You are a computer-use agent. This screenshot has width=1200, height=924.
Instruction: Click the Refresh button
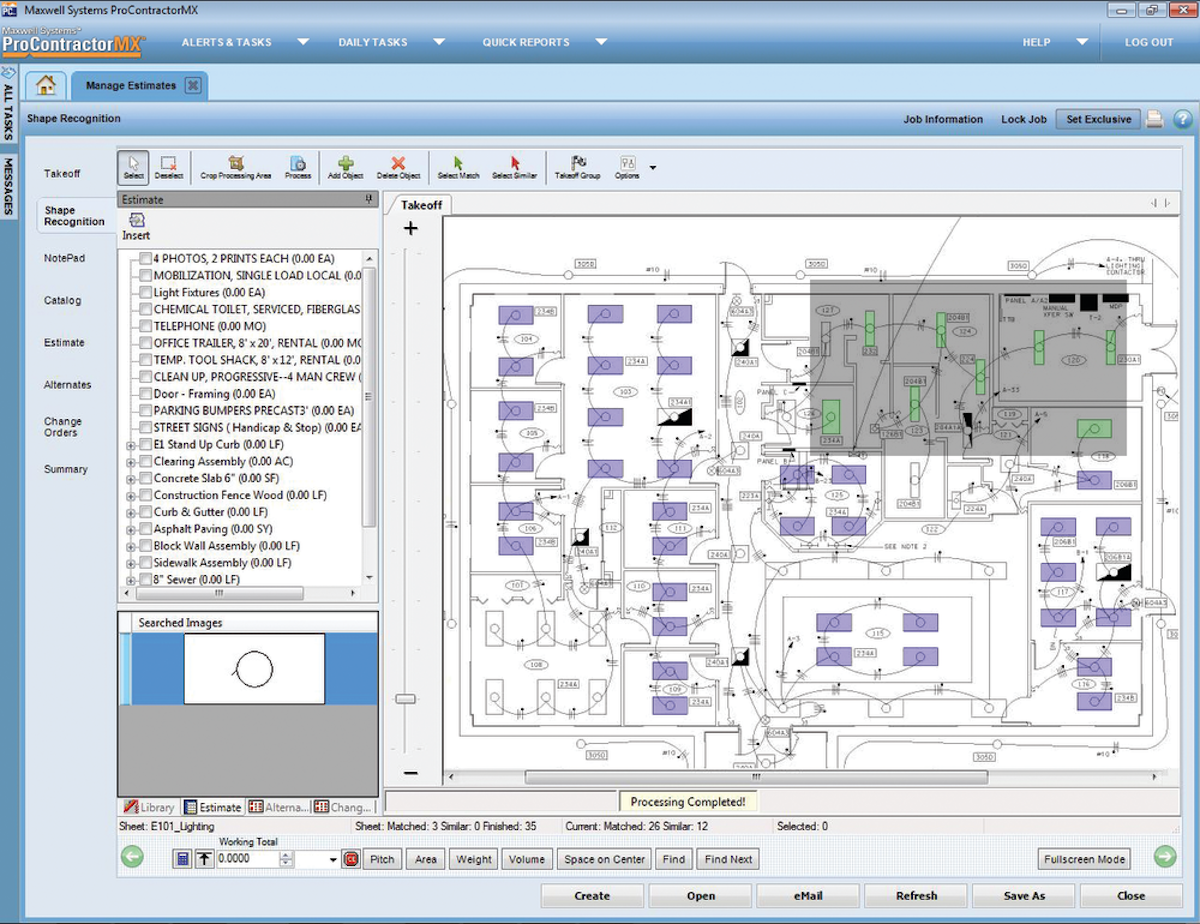[x=915, y=895]
